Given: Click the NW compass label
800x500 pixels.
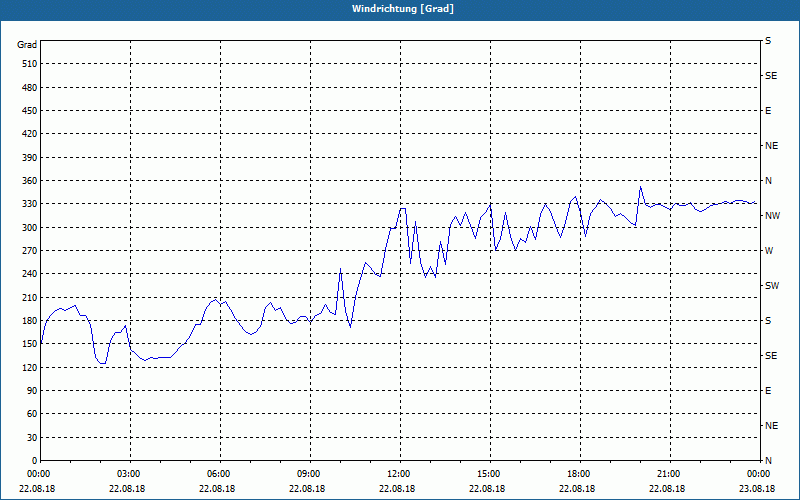Looking at the screenshot, I should (772, 216).
